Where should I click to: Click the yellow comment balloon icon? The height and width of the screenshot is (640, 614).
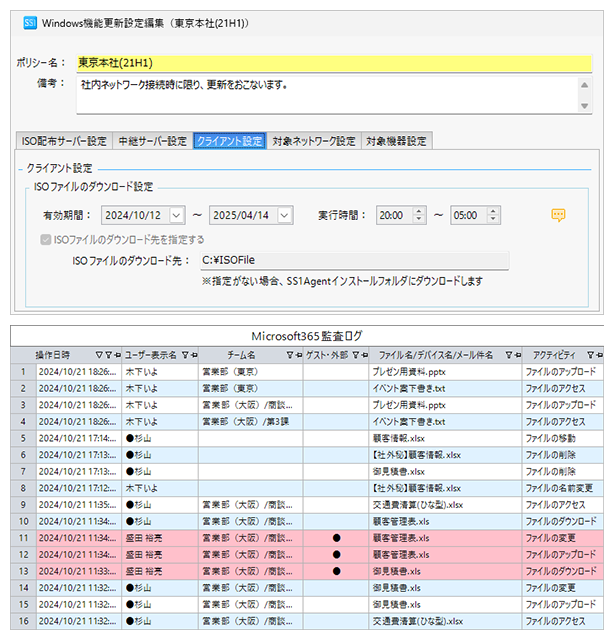click(558, 215)
